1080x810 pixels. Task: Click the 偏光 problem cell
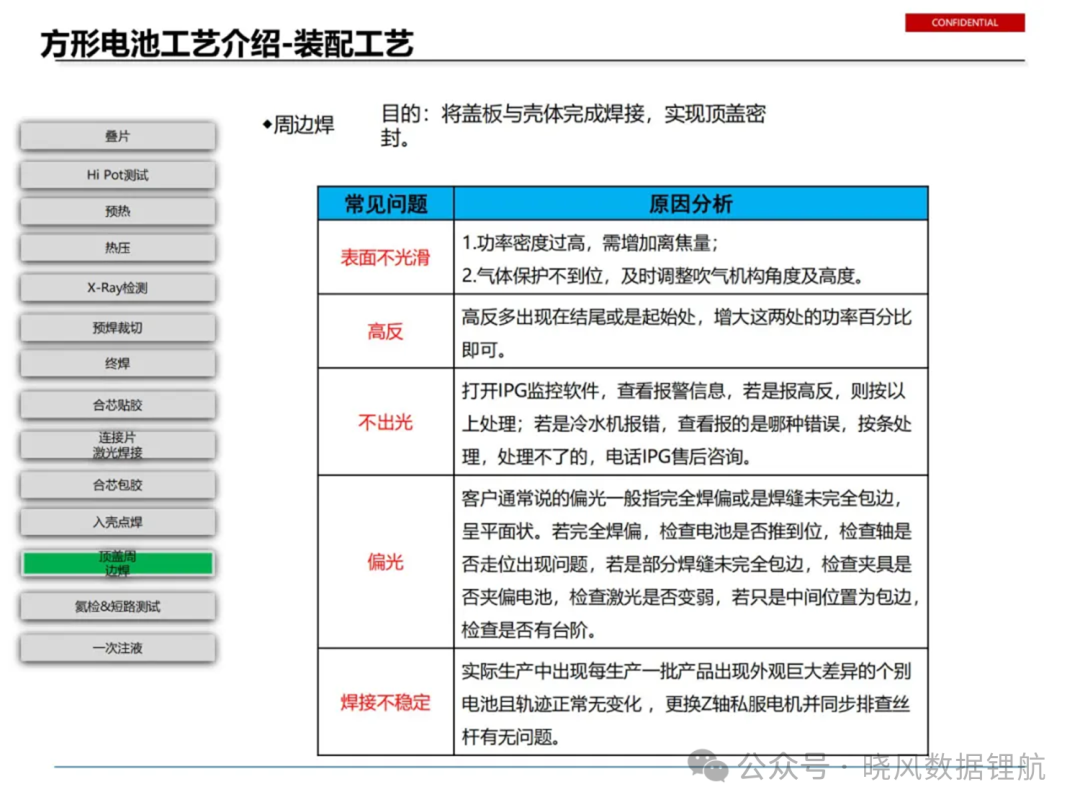click(x=386, y=562)
